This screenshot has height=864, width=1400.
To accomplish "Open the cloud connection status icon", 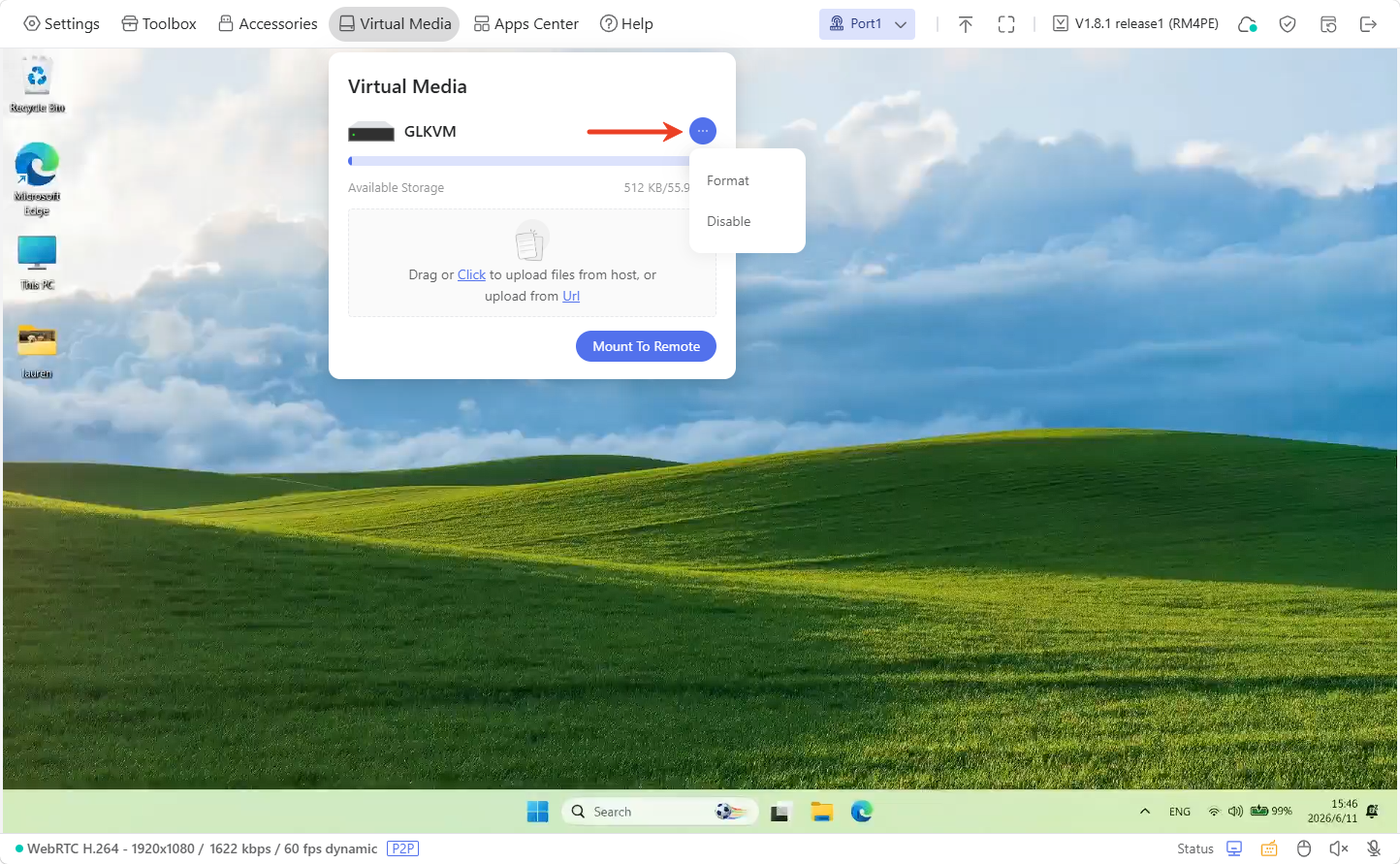I will tap(1248, 24).
